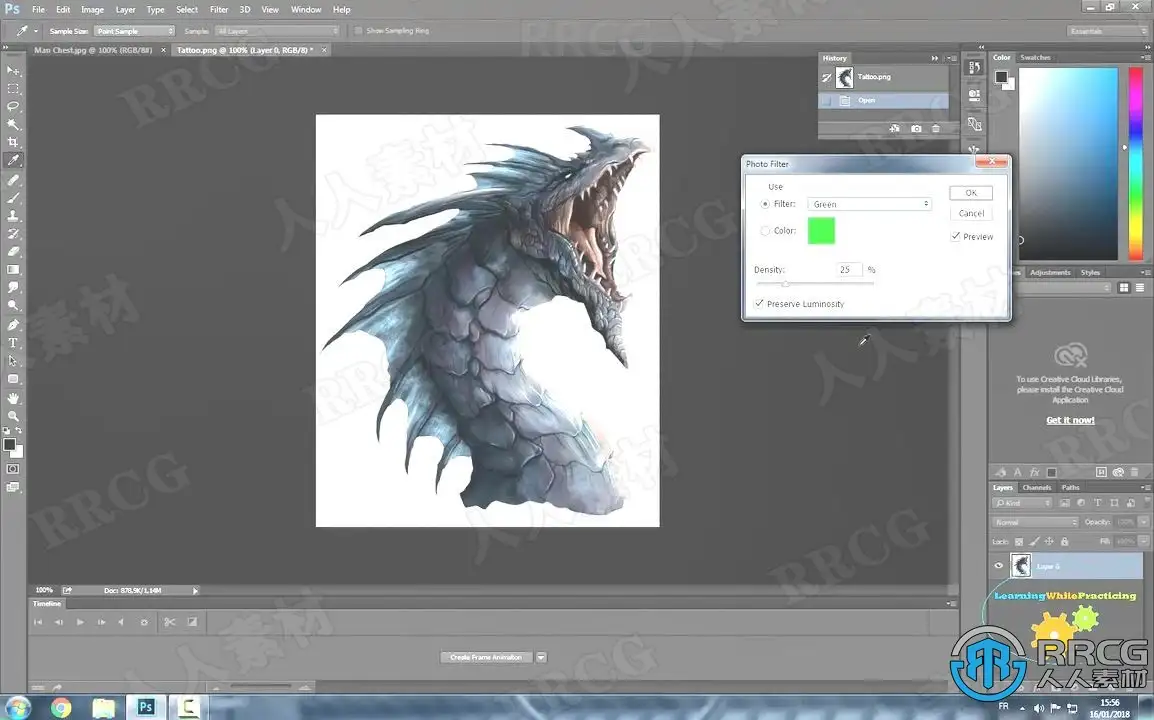Select the Horizontal Type tool
This screenshot has width=1154, height=720.
[x=13, y=343]
